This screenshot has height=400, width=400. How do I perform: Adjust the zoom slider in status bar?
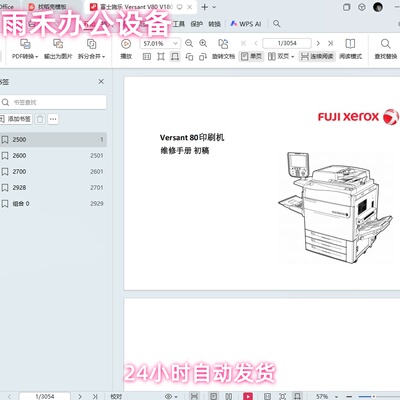pyautogui.click(x=373, y=396)
